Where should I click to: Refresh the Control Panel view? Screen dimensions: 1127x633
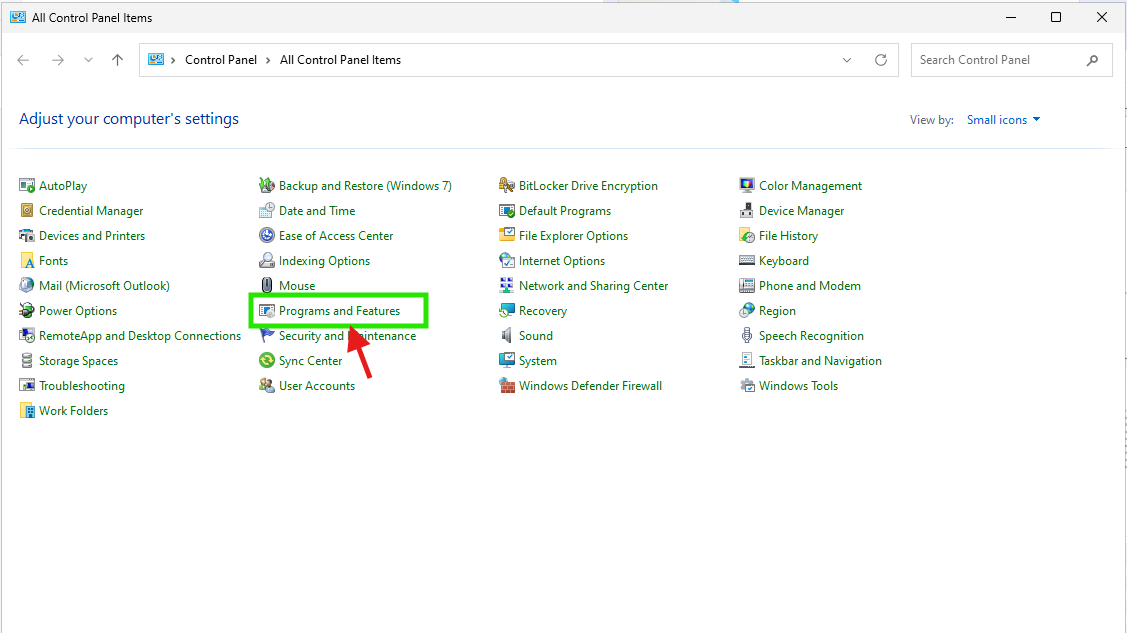(880, 60)
